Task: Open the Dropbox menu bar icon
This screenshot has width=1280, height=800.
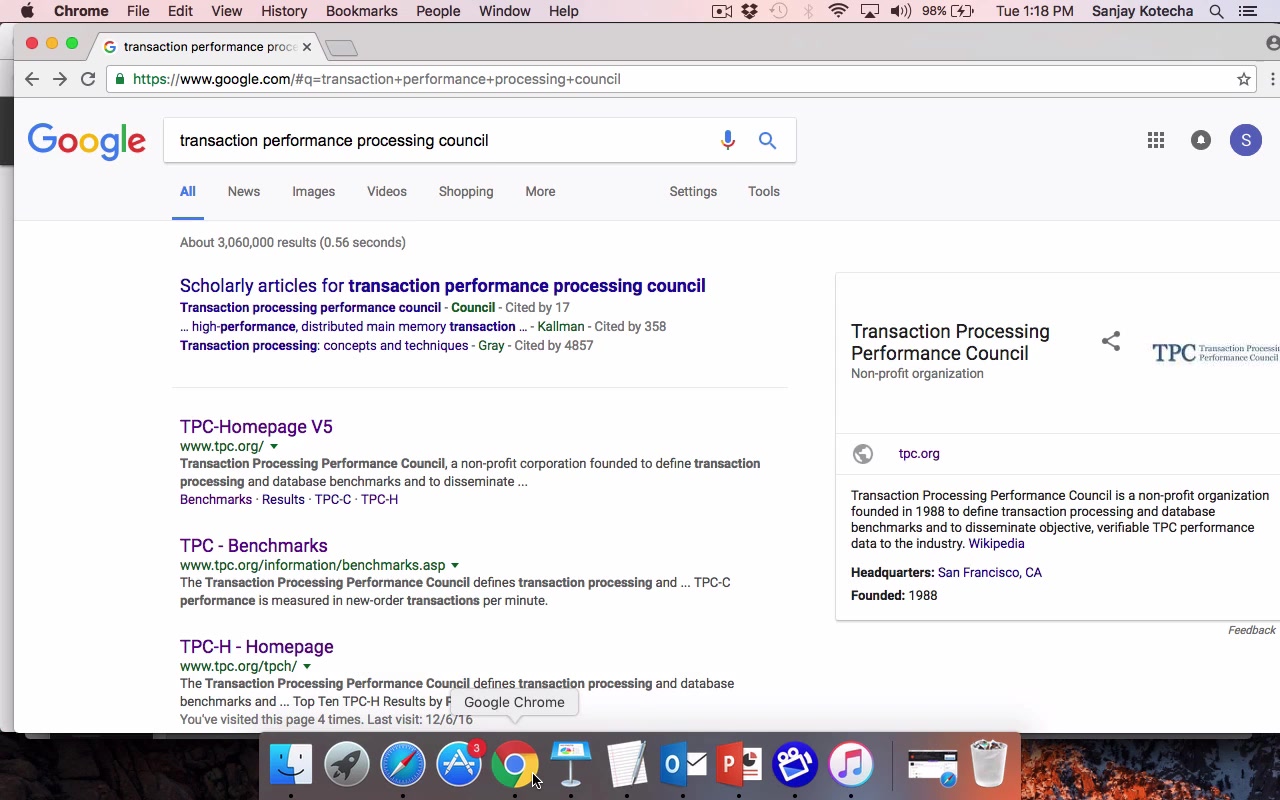Action: [749, 11]
